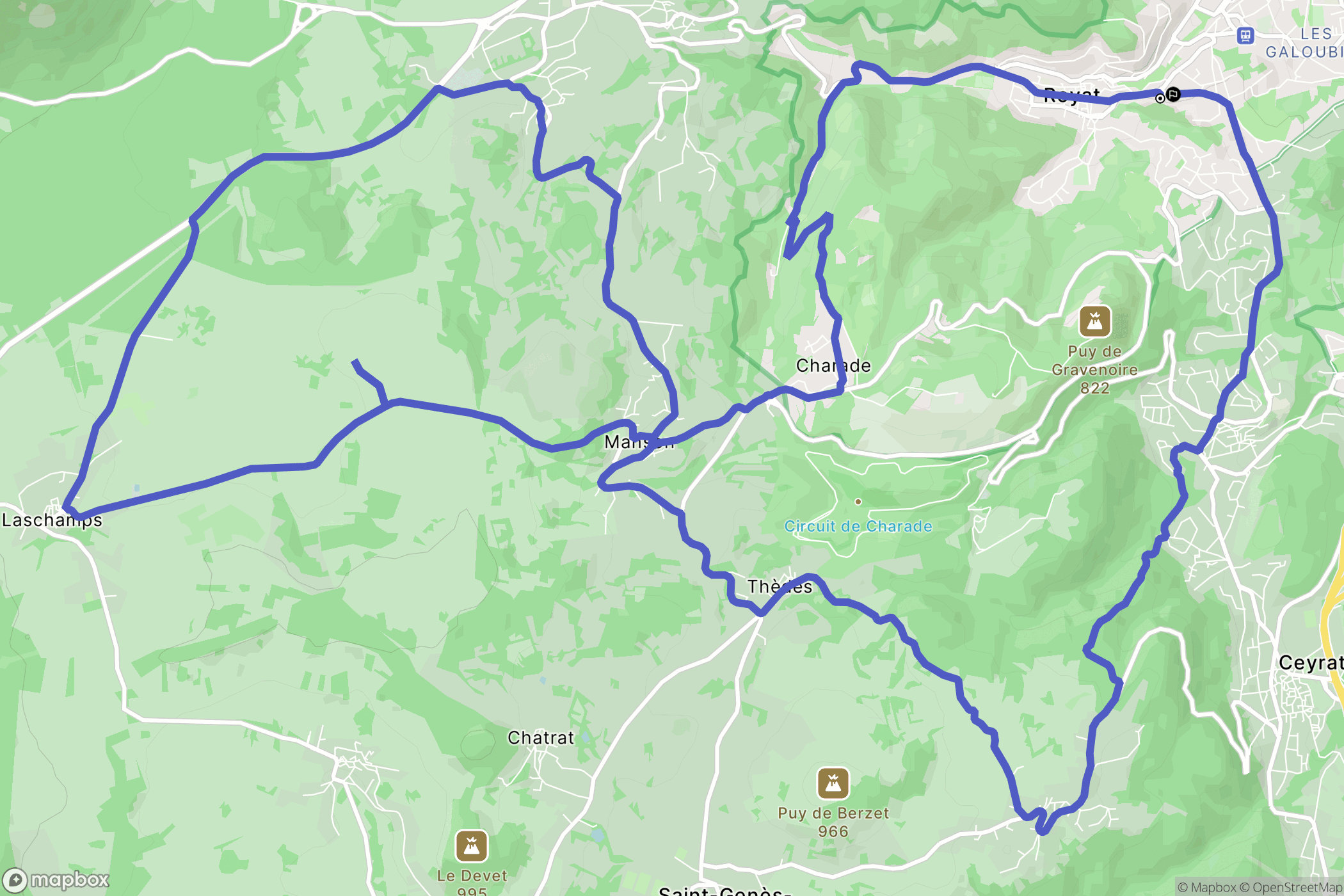Click the Le Devet volcano icon
The height and width of the screenshot is (896, 1344).
472,846
